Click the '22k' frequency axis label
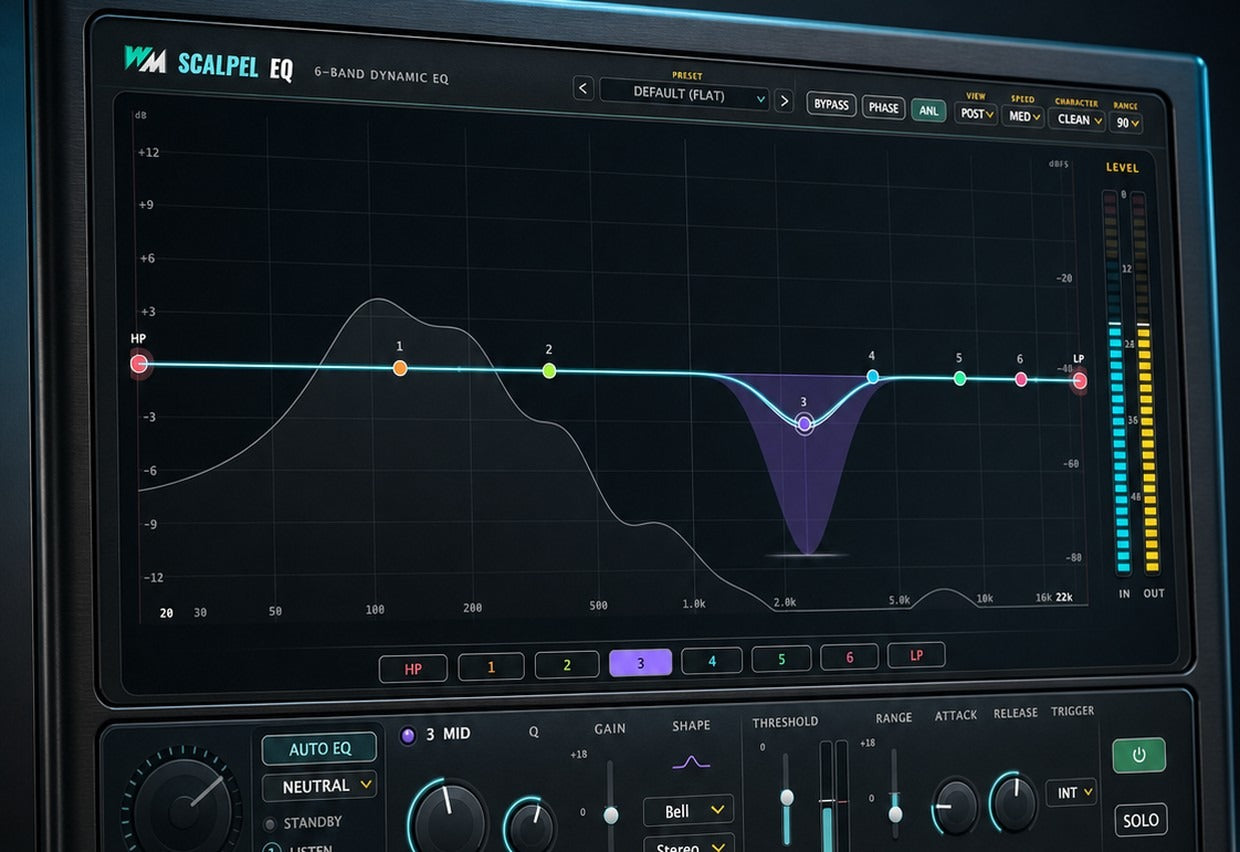This screenshot has width=1240, height=852. coord(1066,597)
